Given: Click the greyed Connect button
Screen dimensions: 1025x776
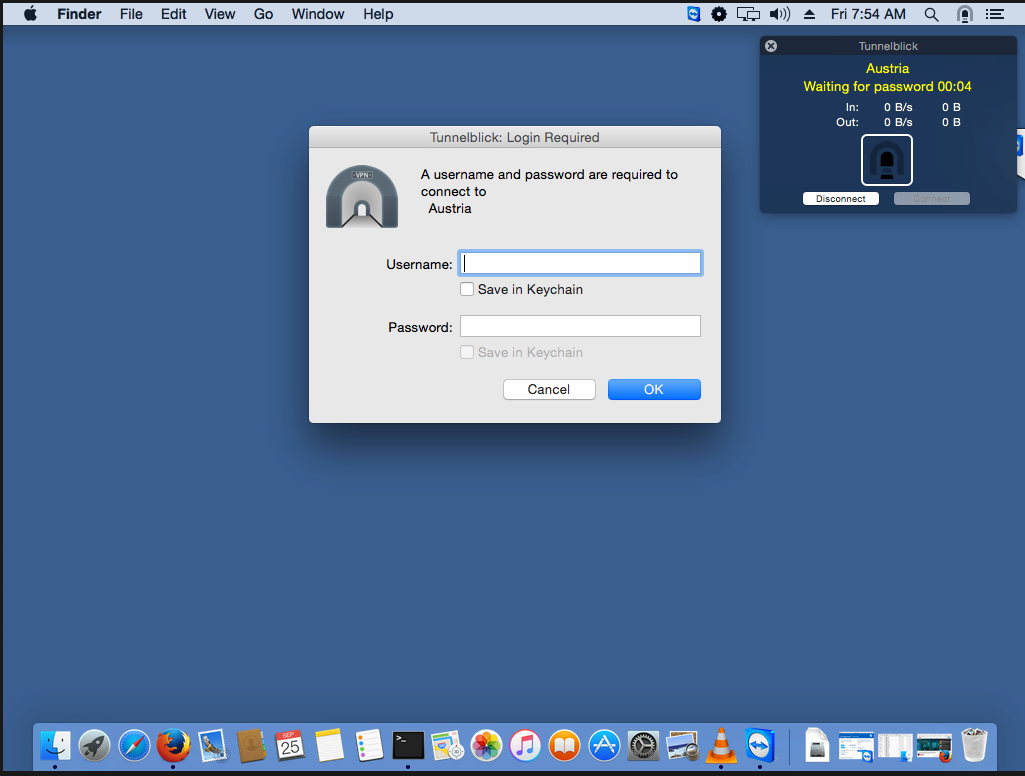Looking at the screenshot, I should [932, 199].
